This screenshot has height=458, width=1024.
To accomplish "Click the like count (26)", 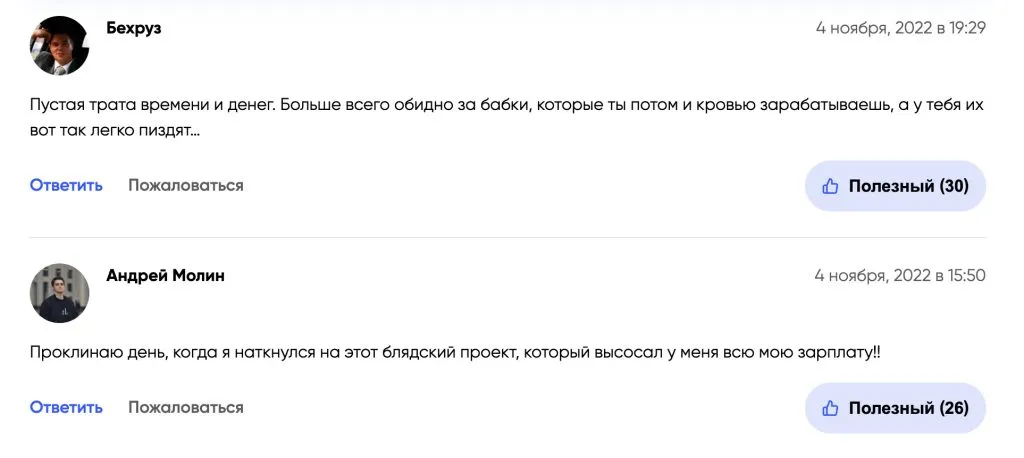I will point(954,408).
